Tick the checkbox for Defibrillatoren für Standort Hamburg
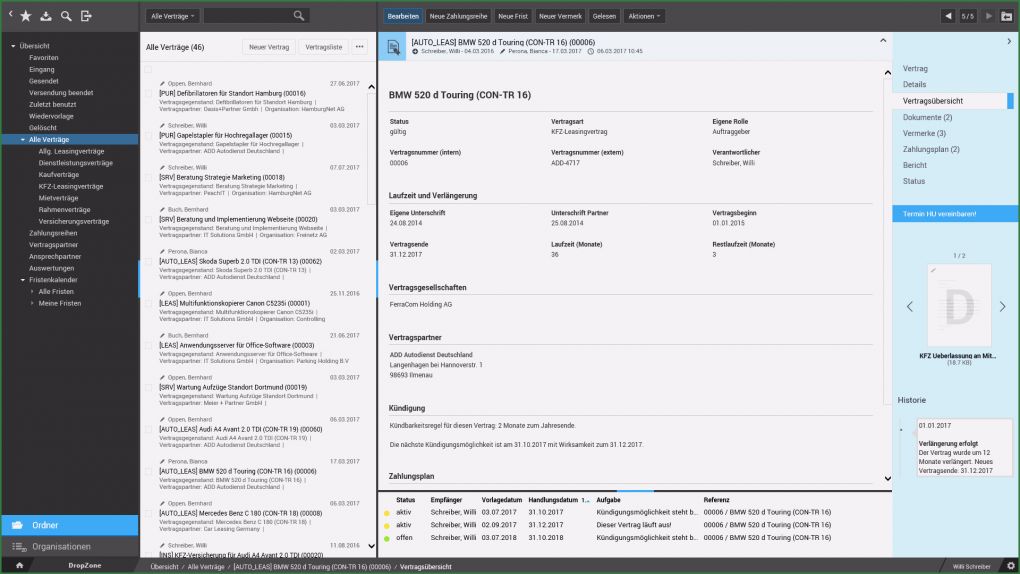 click(x=148, y=94)
